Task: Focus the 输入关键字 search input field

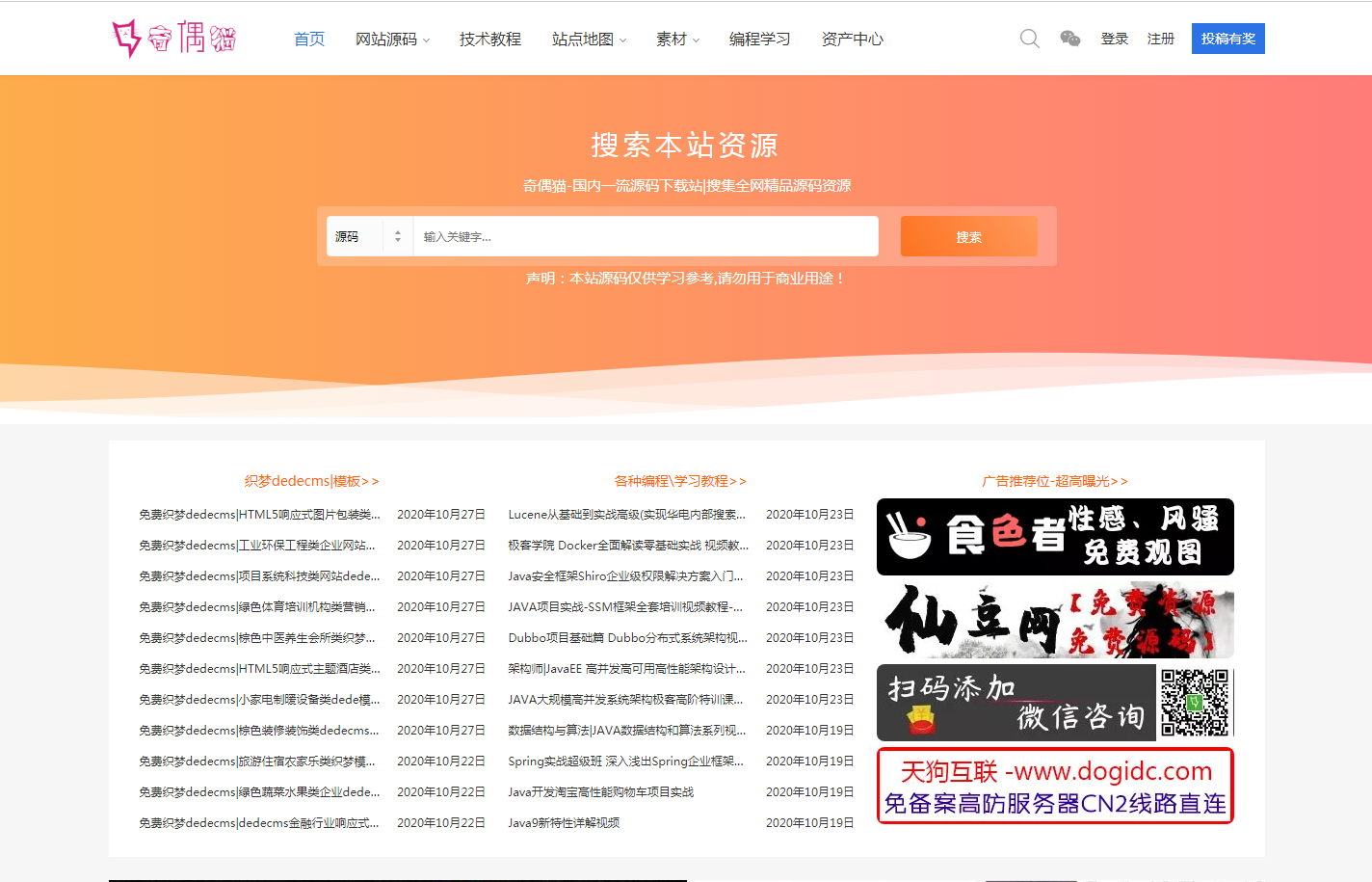Action: tap(646, 236)
